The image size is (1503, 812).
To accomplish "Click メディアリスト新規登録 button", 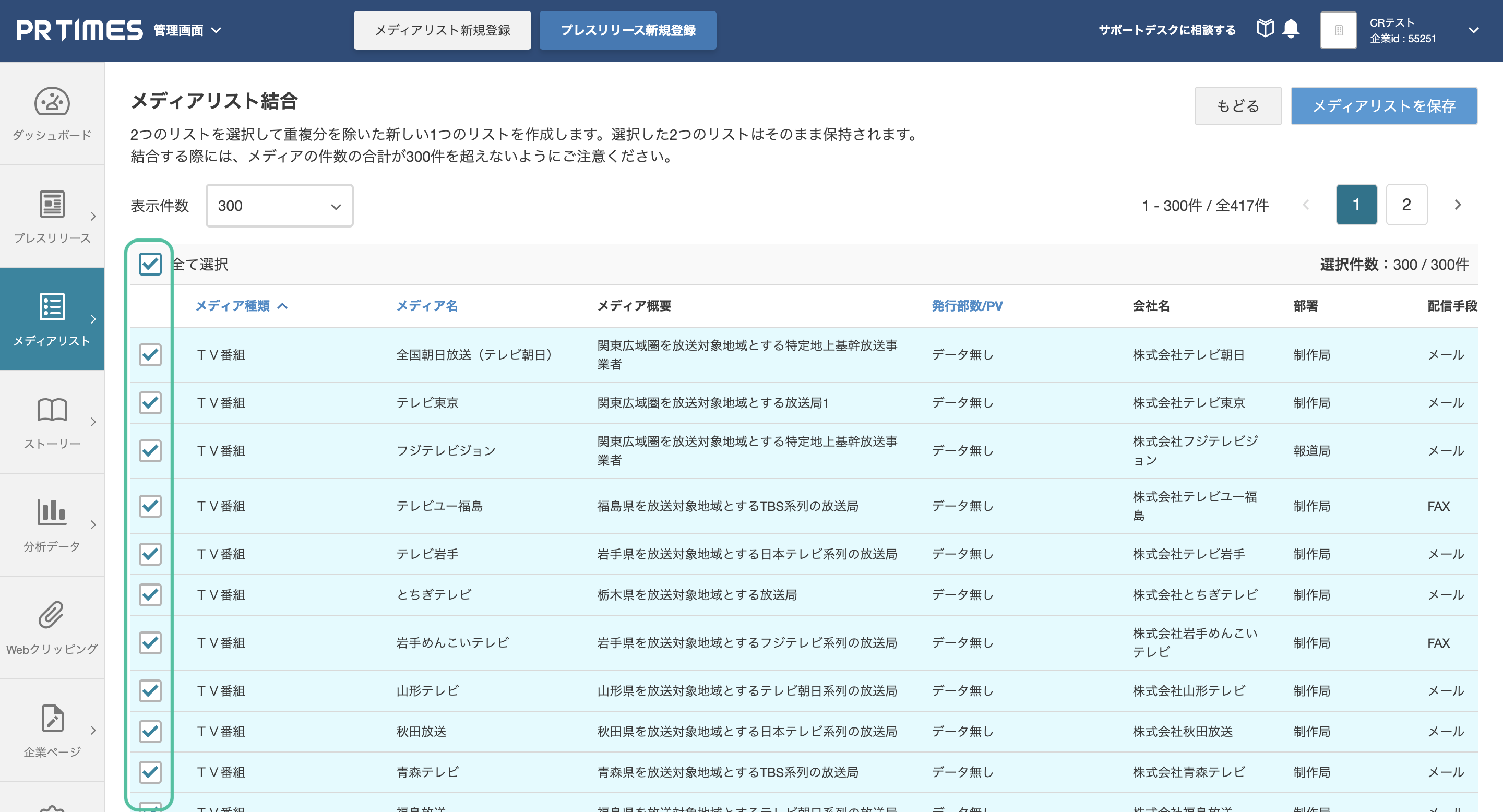I will pyautogui.click(x=442, y=30).
